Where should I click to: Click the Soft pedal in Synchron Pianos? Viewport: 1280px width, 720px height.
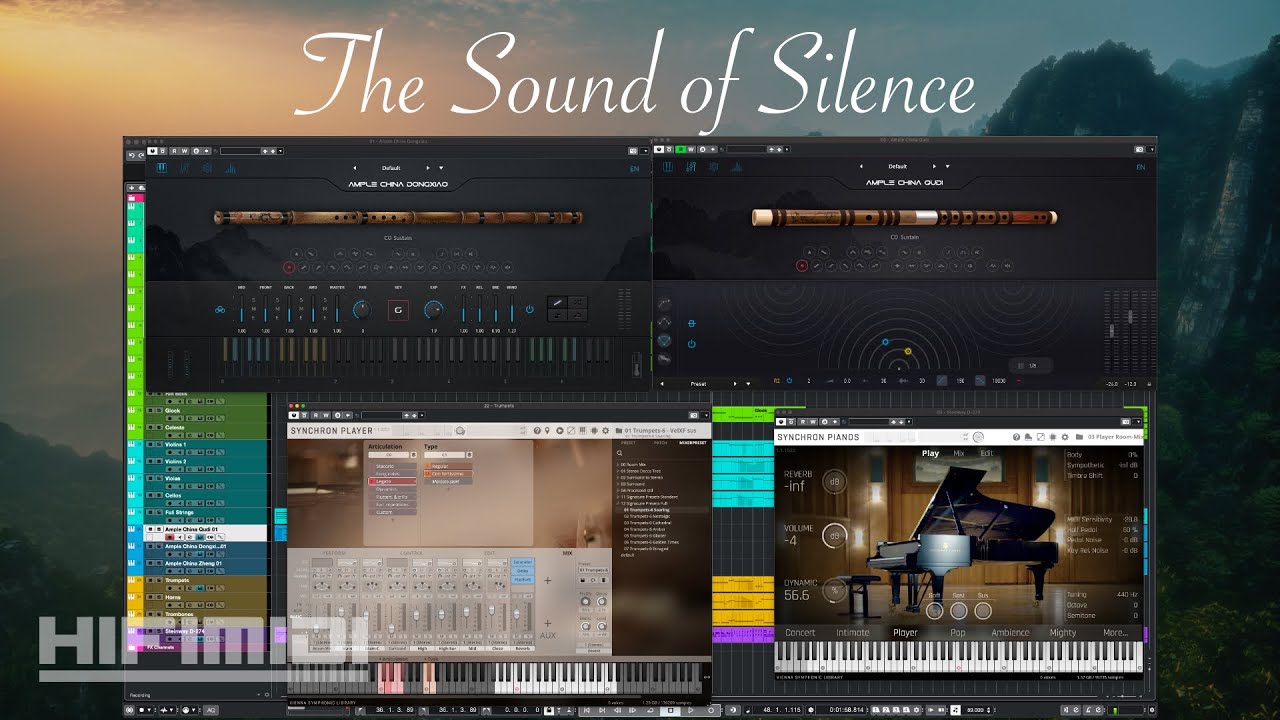click(x=934, y=610)
